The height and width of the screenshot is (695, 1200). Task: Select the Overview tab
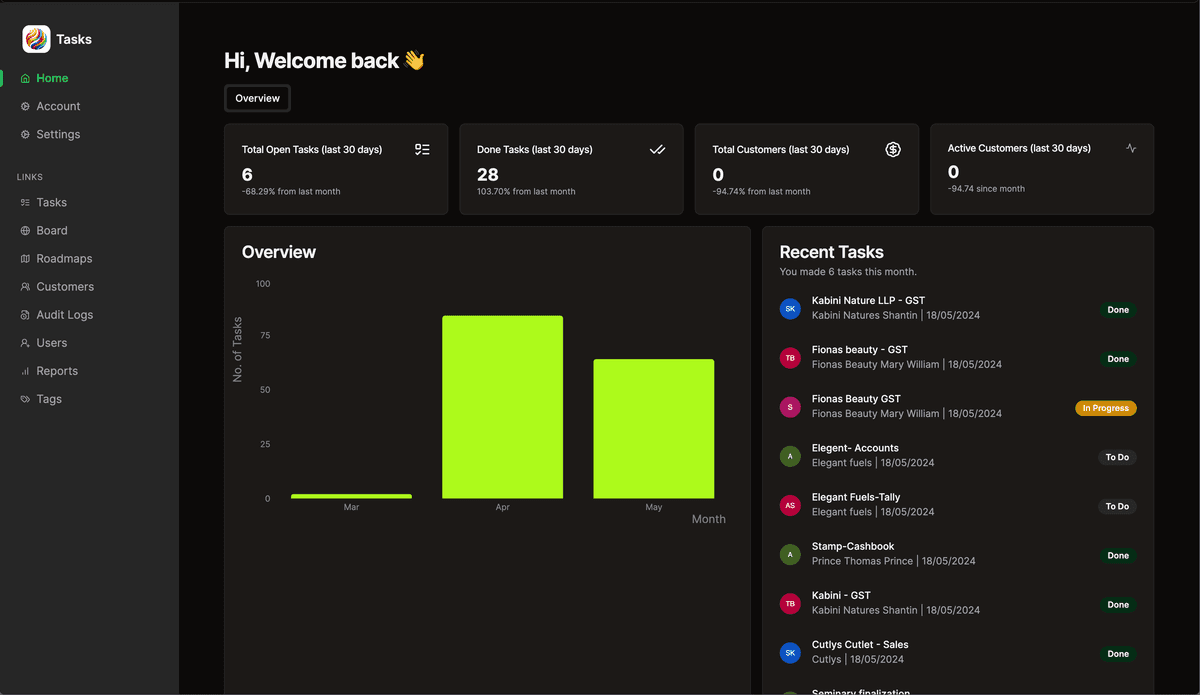pos(257,98)
